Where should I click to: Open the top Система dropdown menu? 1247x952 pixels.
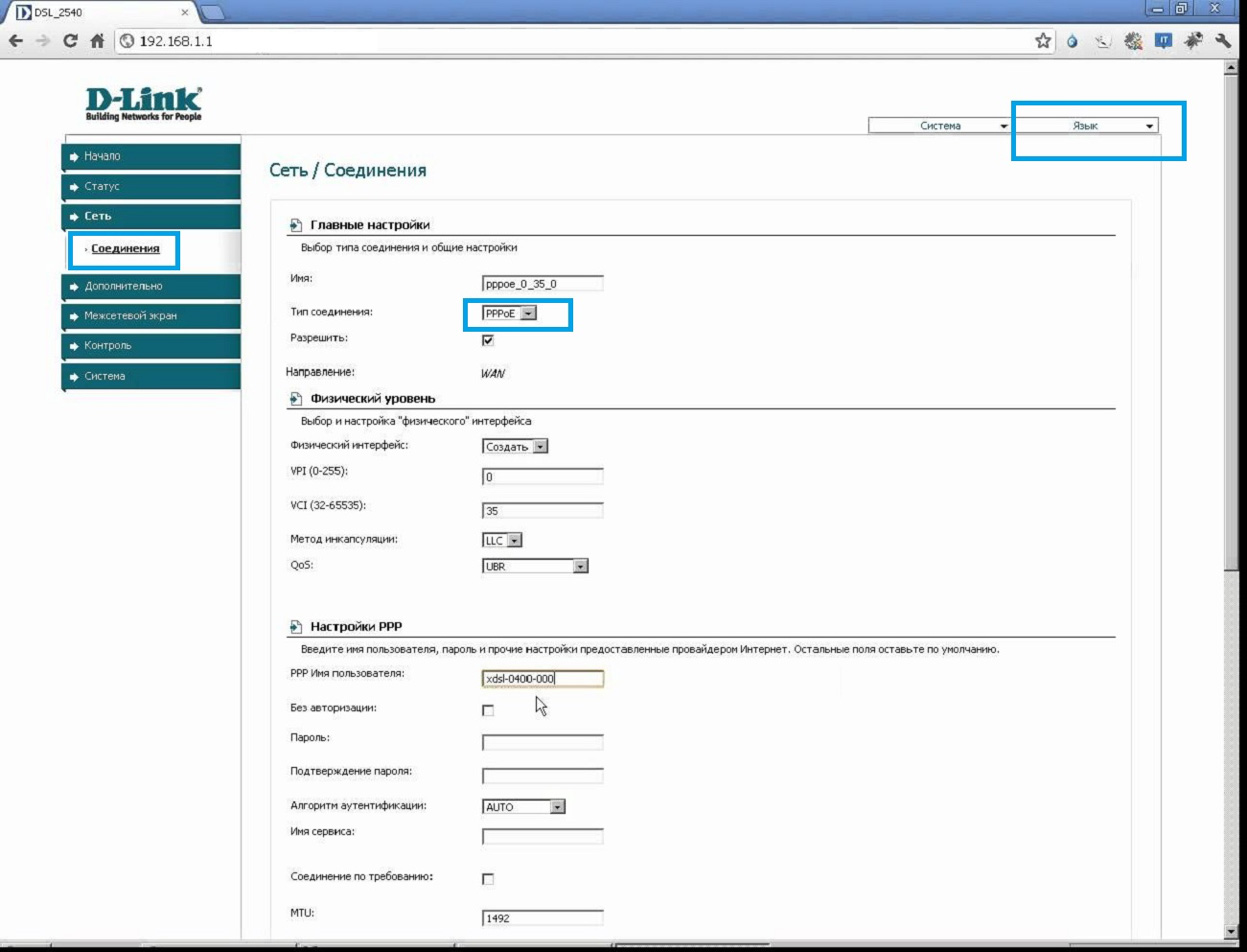[x=939, y=127]
